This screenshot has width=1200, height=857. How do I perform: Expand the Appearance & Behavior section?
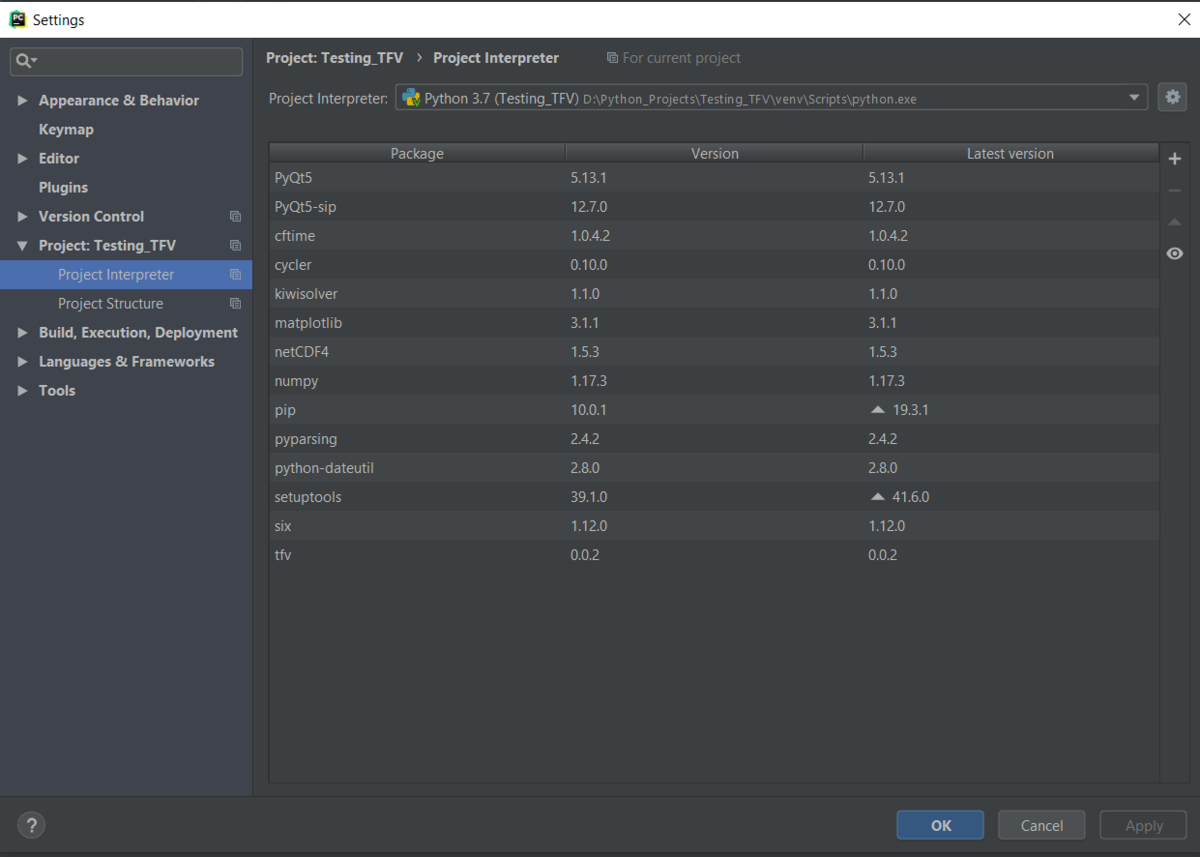[23, 100]
